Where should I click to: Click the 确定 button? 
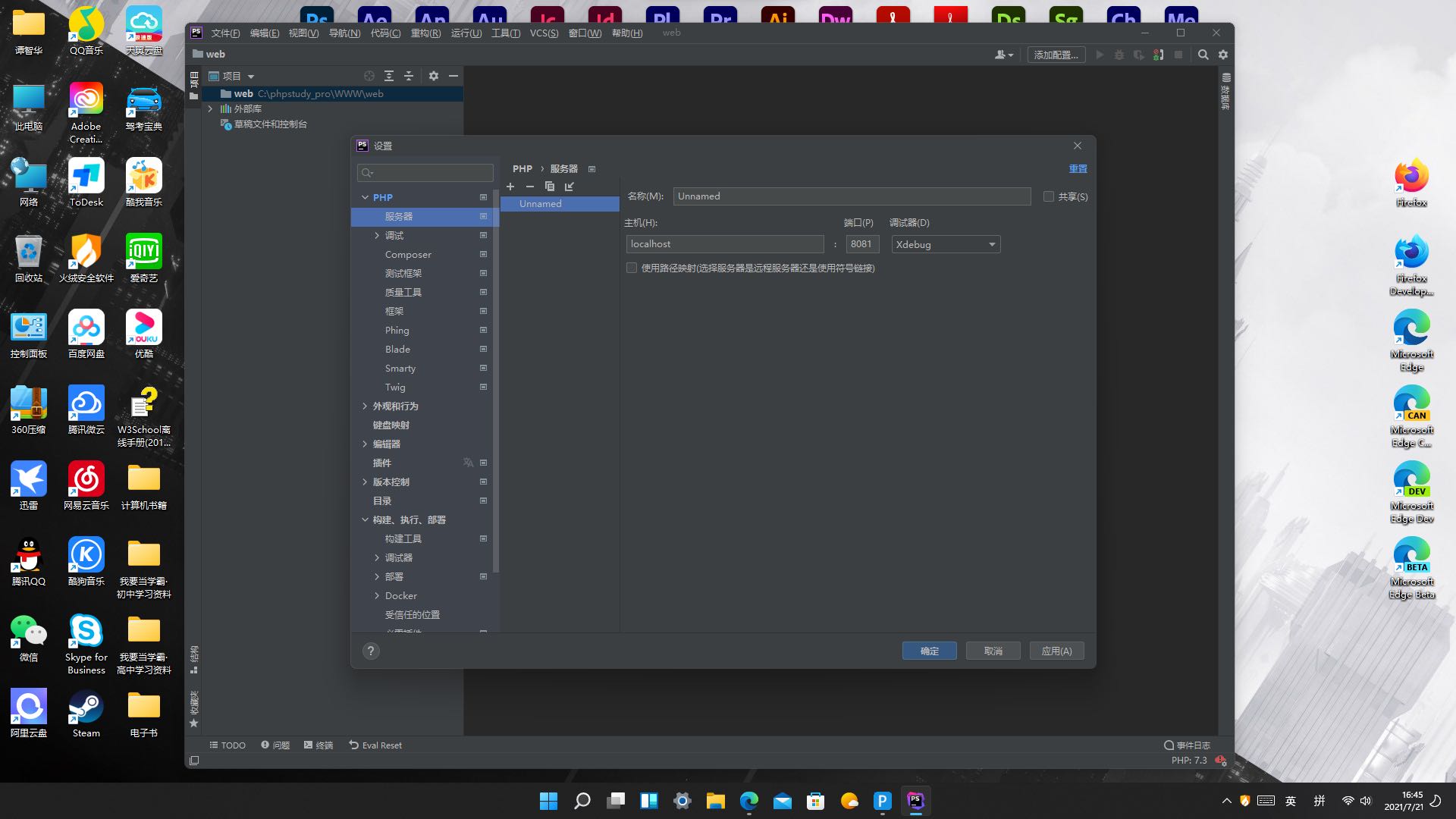[x=929, y=651]
